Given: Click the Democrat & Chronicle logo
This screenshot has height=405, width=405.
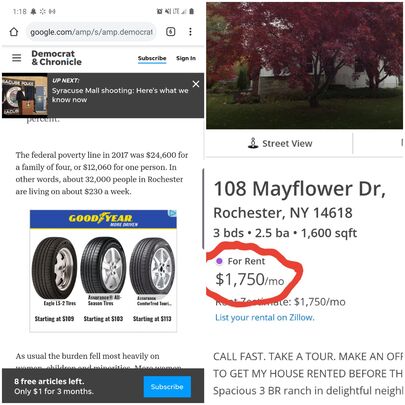Looking at the screenshot, I should click(56, 58).
